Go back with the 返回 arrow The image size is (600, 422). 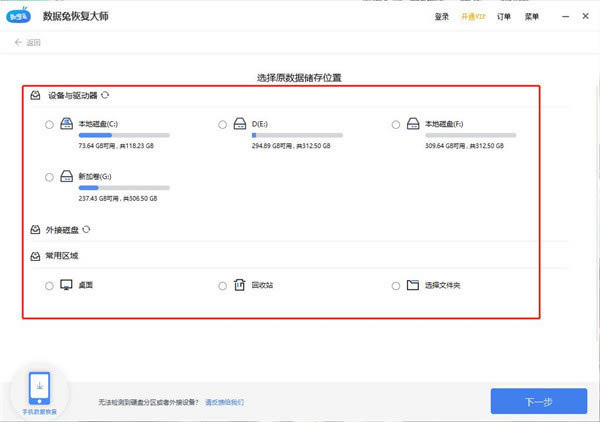(x=28, y=42)
